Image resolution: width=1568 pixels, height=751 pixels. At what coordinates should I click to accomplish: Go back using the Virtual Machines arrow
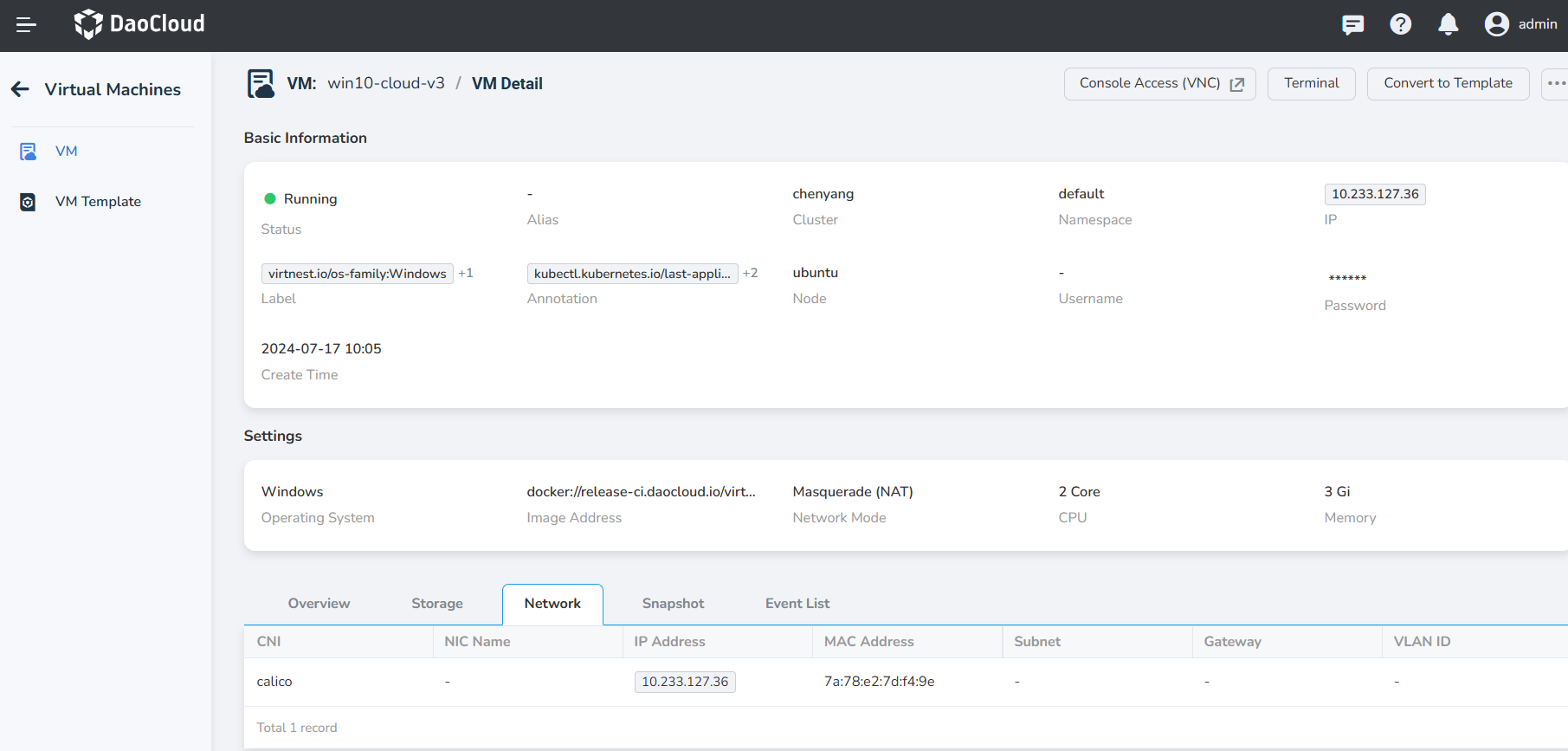tap(21, 89)
